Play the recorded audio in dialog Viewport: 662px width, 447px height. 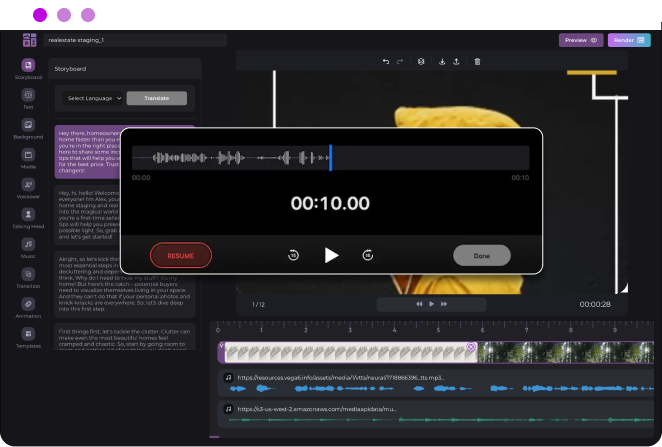(331, 255)
